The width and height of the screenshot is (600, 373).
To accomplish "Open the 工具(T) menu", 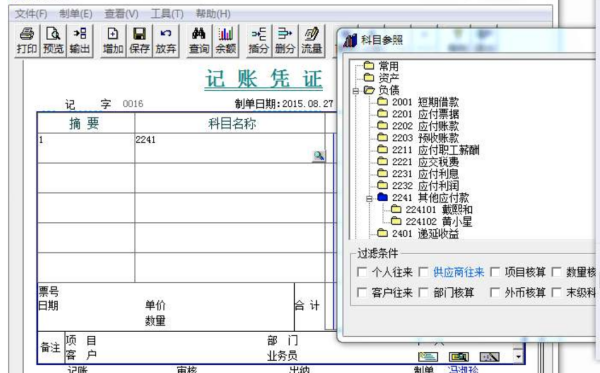I will [167, 14].
